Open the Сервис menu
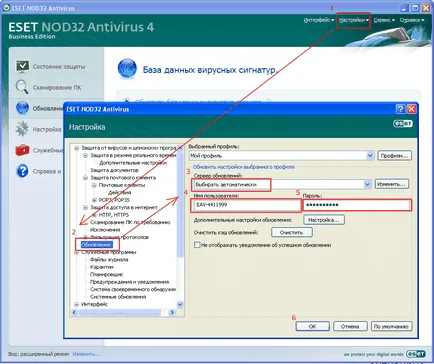 coord(384,20)
